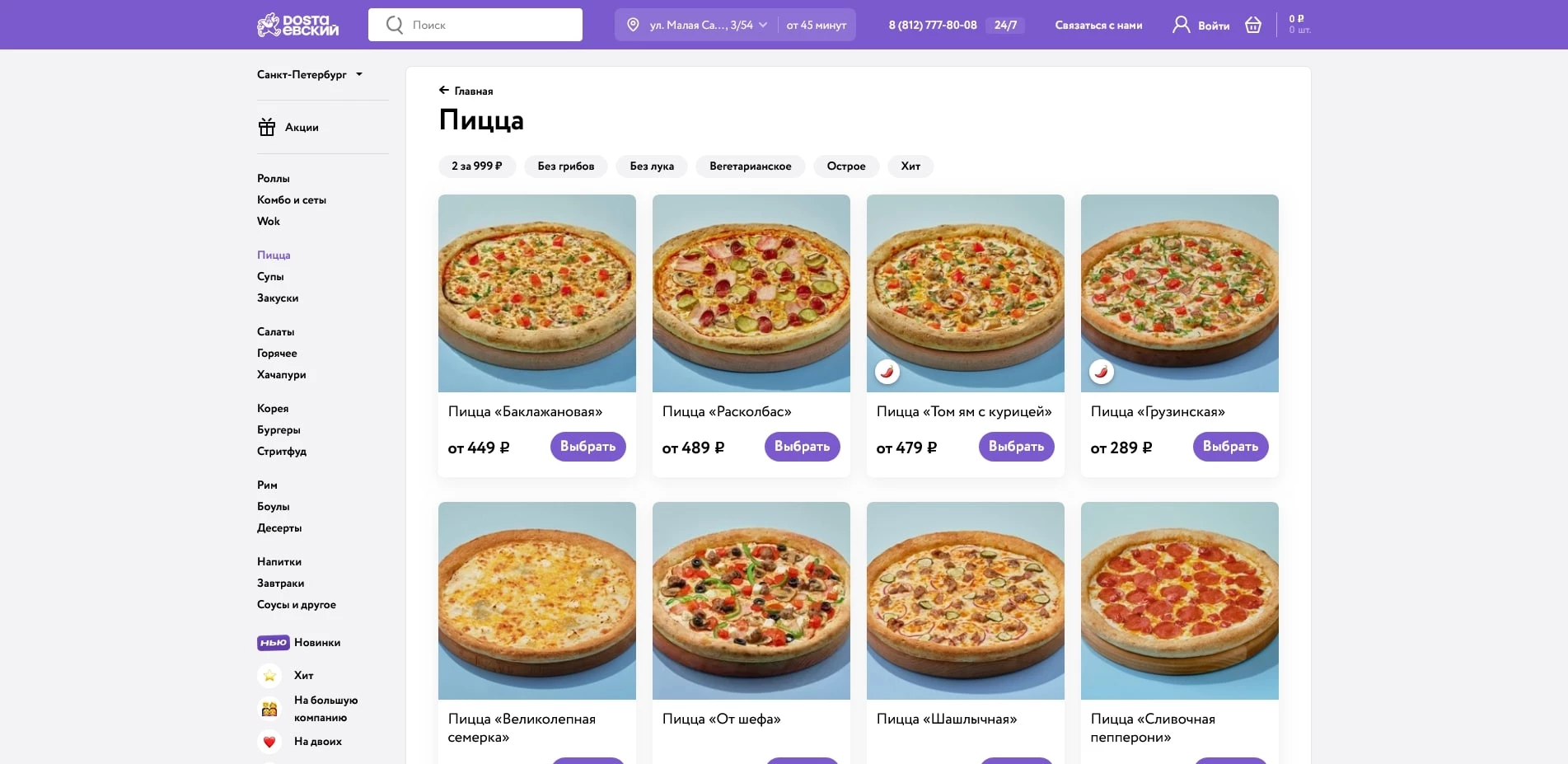Toggle the Острое filter chip
Screen dimensions: 1568x764
coord(845,166)
